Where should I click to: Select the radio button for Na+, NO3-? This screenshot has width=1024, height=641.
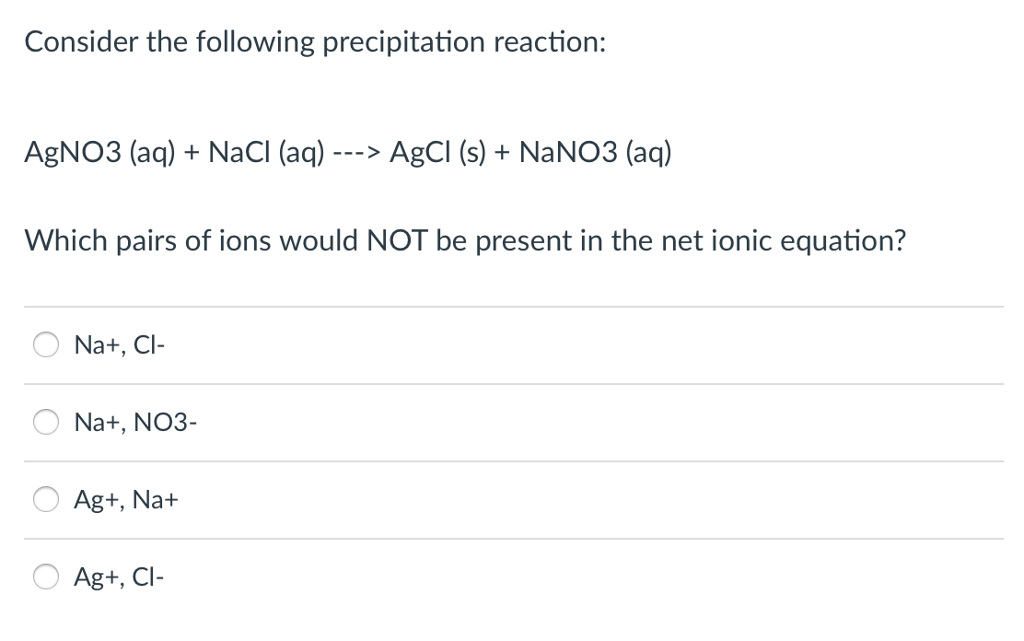[x=45, y=422]
